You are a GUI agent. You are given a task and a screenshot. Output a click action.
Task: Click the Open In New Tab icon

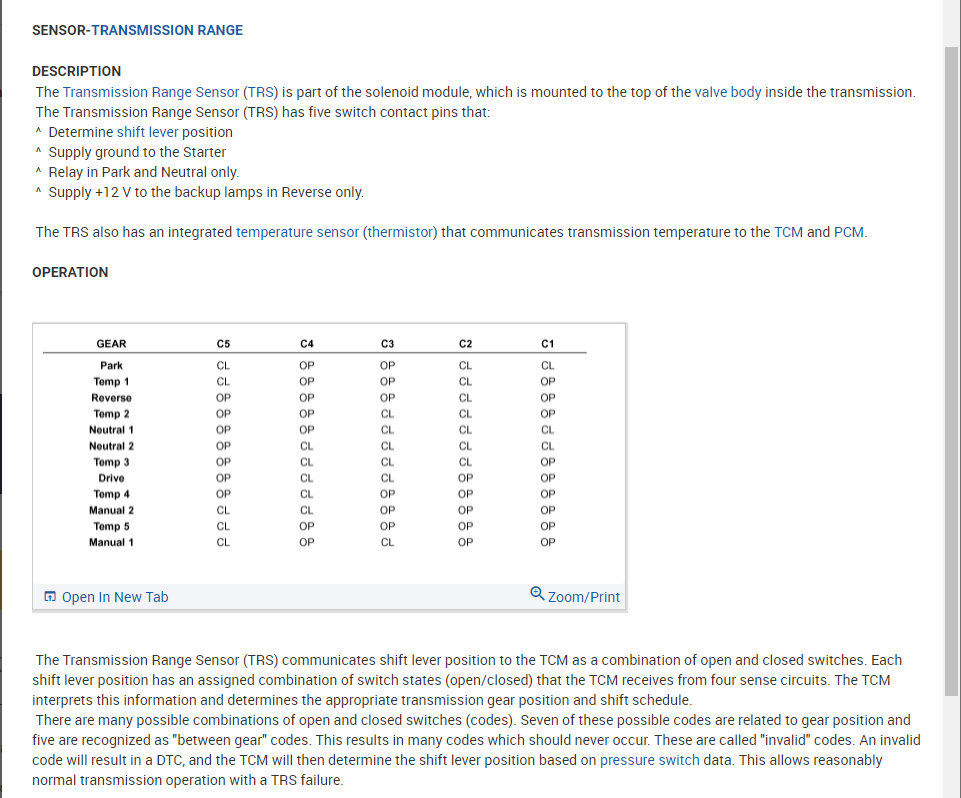pos(50,597)
